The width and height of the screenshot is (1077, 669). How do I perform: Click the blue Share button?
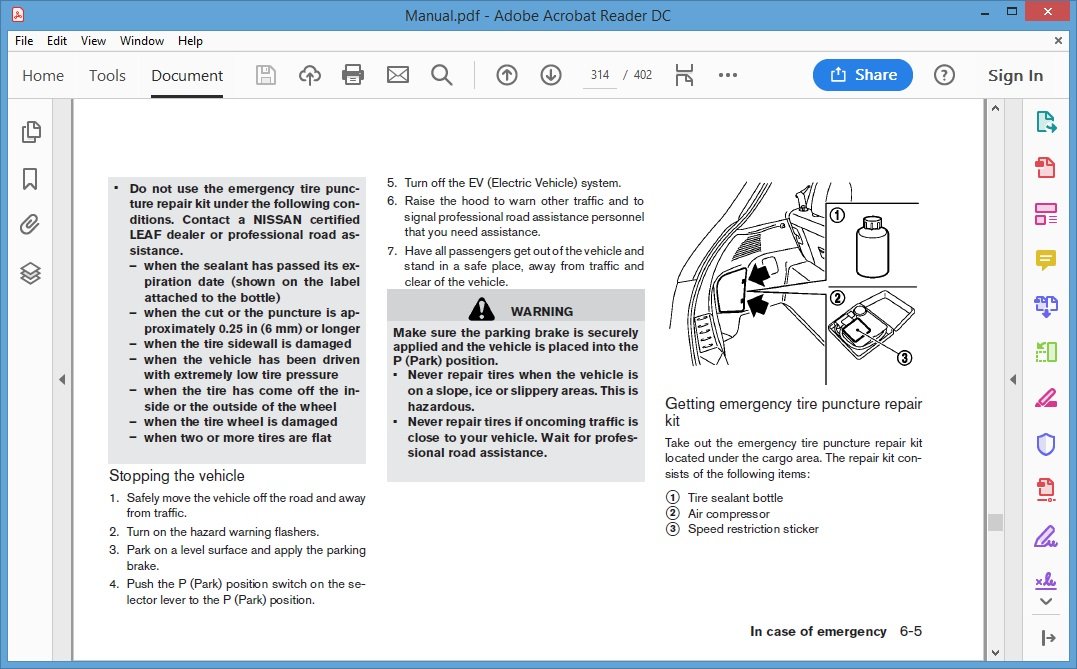pyautogui.click(x=862, y=75)
